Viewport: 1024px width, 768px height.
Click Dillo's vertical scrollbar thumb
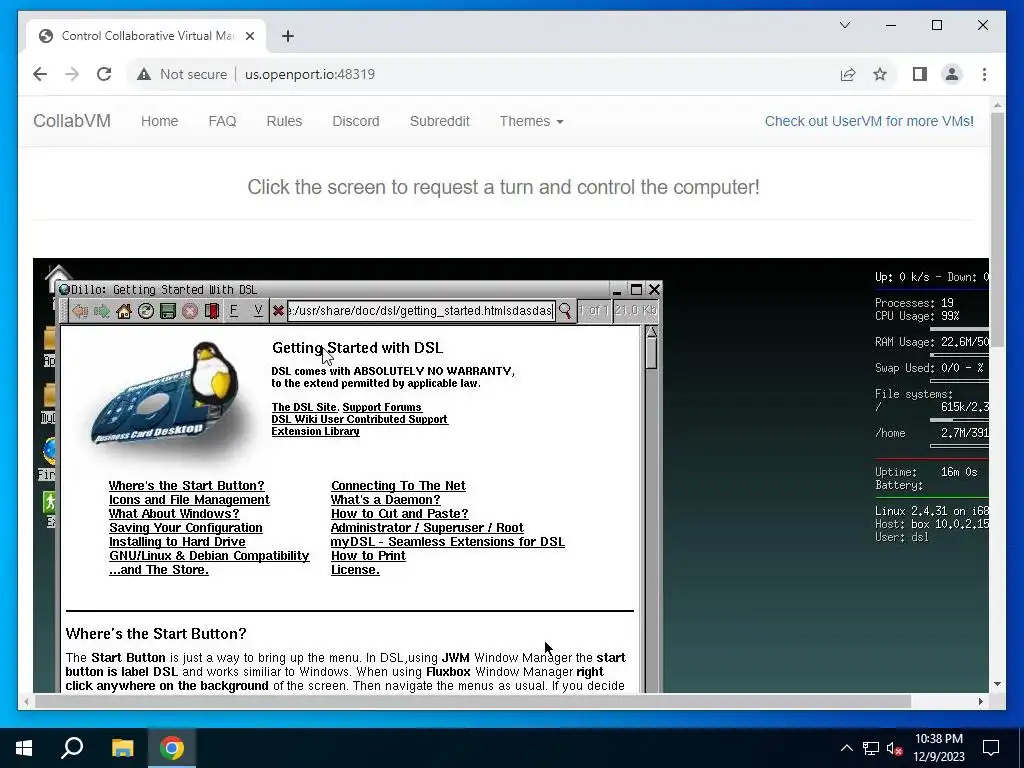[651, 355]
